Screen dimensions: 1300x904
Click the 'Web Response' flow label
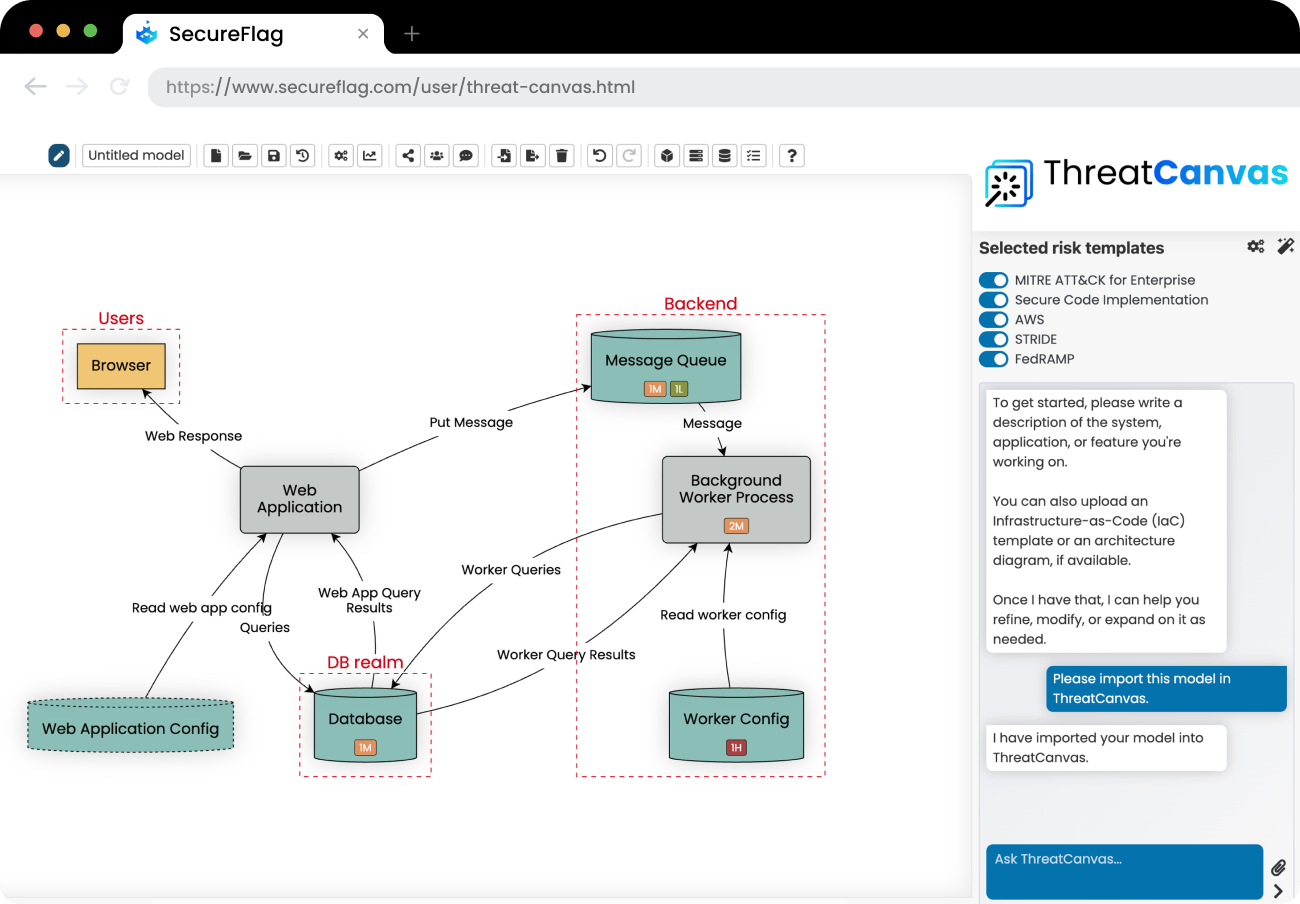point(193,436)
